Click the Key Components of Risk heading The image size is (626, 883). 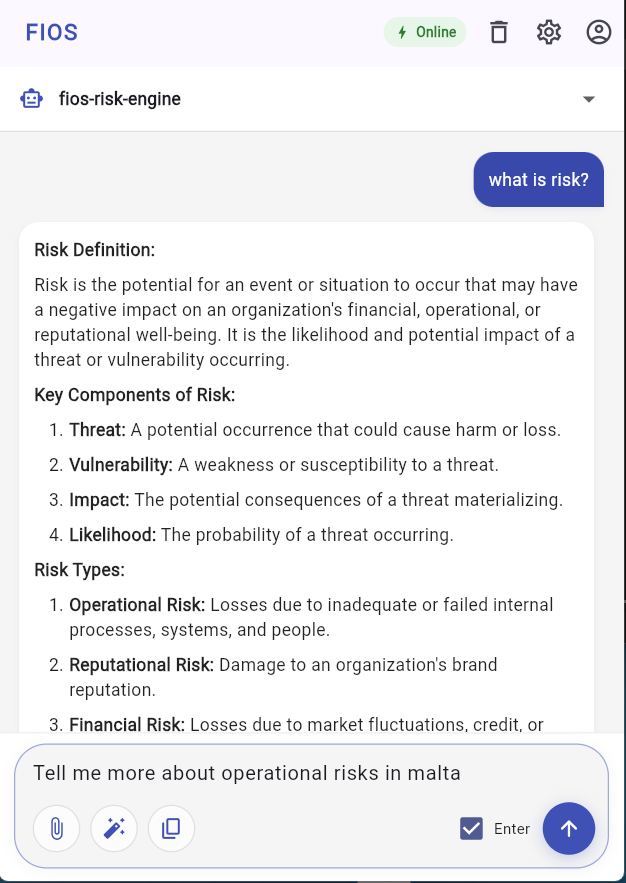pos(135,395)
